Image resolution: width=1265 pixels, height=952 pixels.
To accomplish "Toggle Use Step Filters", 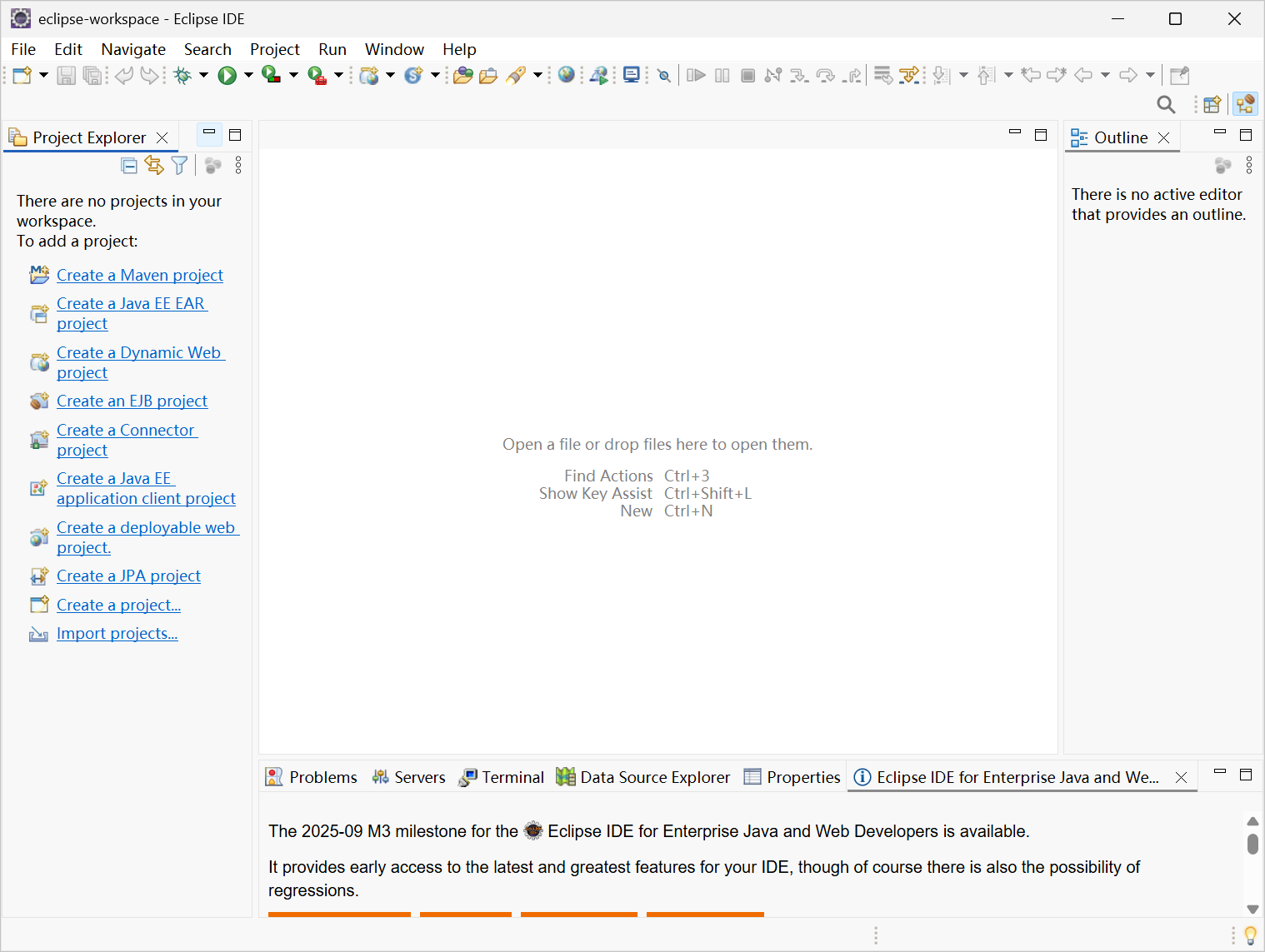I will [x=909, y=76].
